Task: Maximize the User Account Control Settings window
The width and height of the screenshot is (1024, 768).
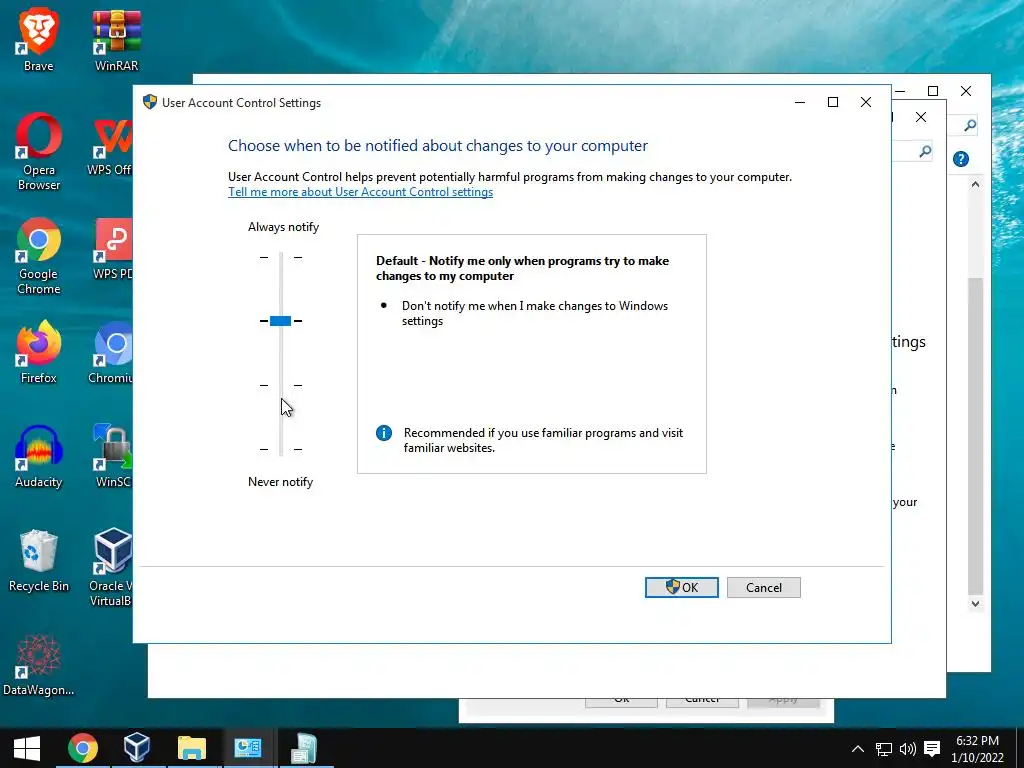Action: pyautogui.click(x=833, y=102)
